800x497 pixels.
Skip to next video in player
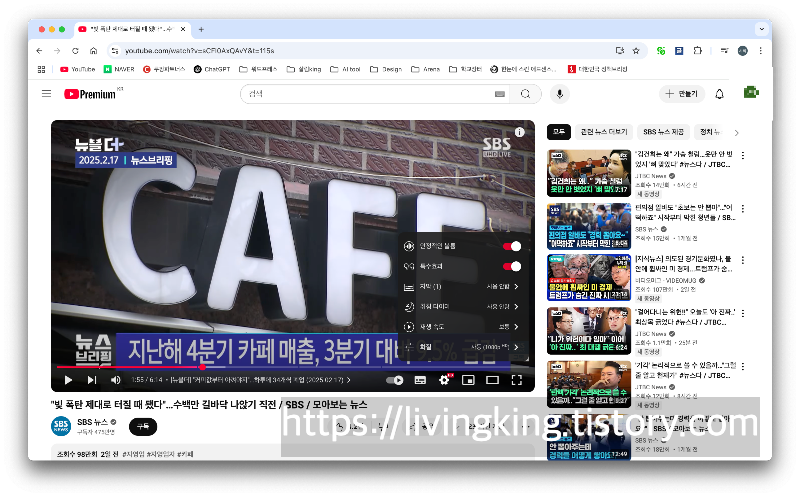coord(92,380)
